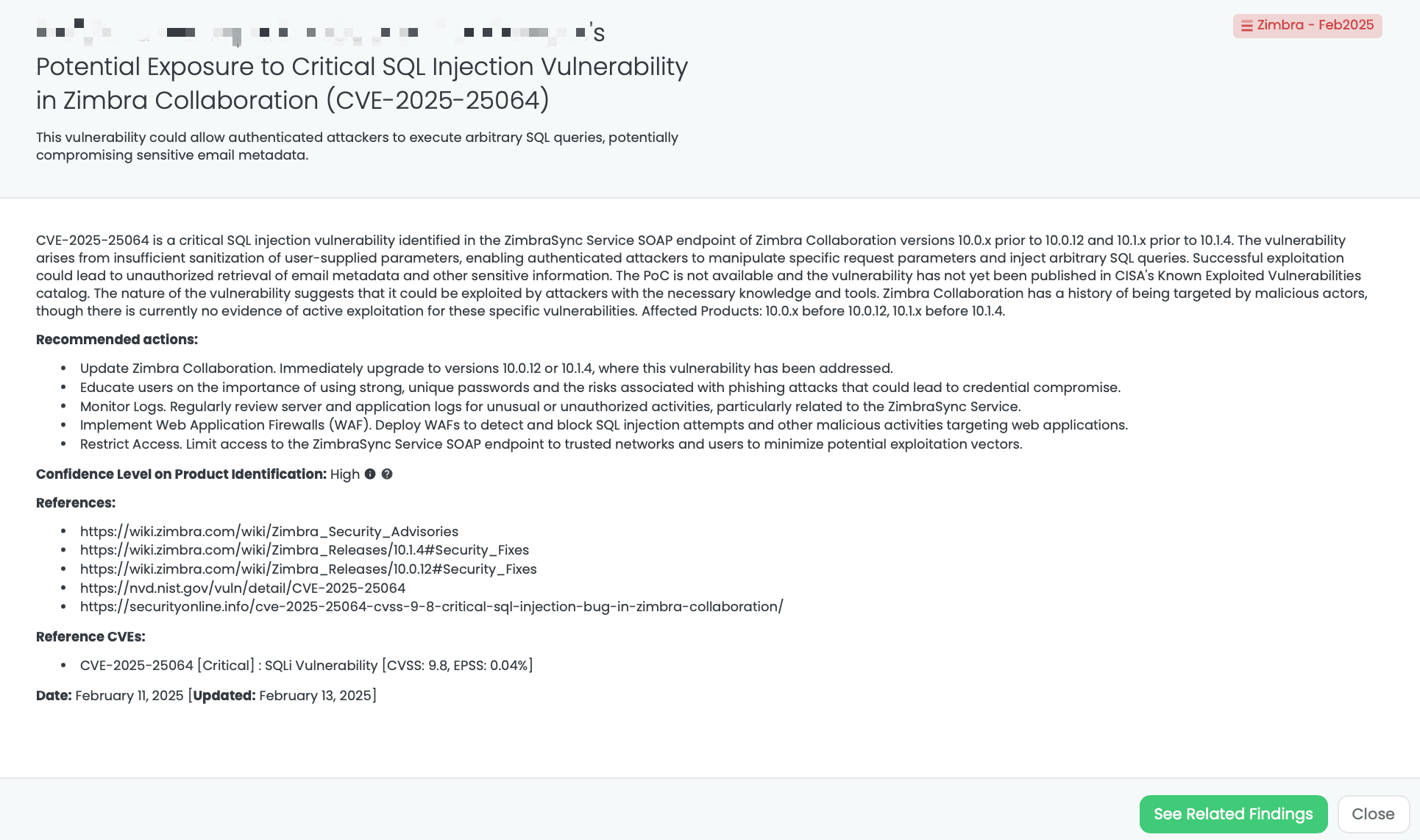The image size is (1420, 840).
Task: Open the Zimbra Security Advisories wiki link
Action: [269, 531]
